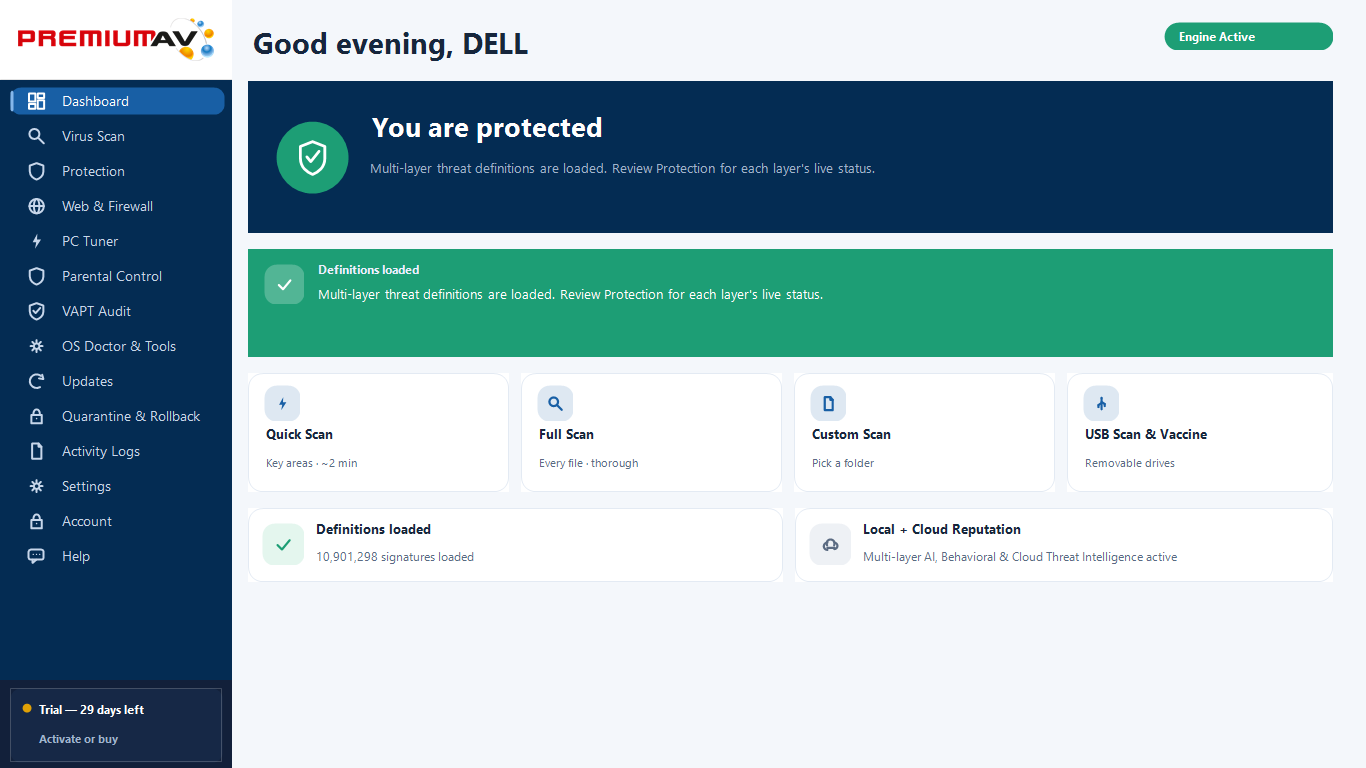Viewport: 1366px width, 768px height.
Task: Click the USB Scan & Vaccine icon
Action: pos(1101,404)
